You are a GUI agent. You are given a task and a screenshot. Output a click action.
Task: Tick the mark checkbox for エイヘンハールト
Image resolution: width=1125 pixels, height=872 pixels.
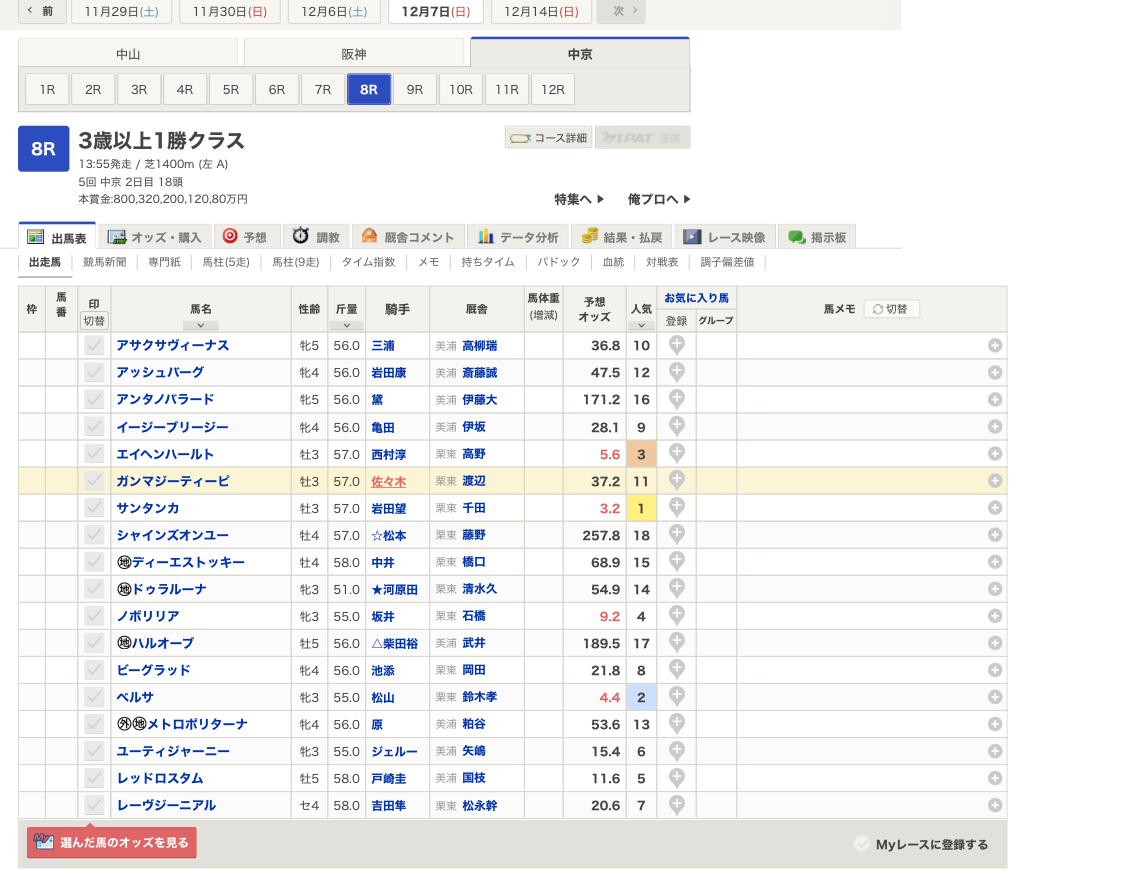[x=94, y=454]
